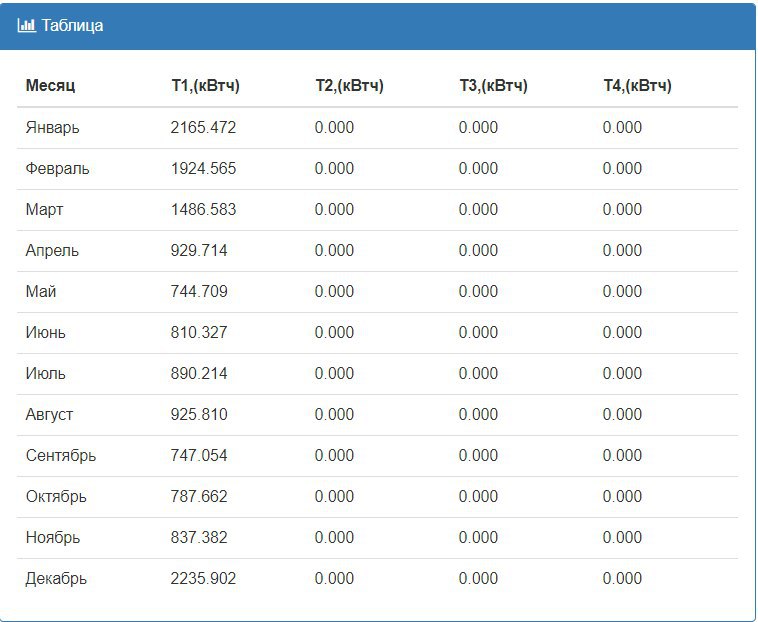
Task: Select the value 1924.565 for Февраль
Action: (203, 169)
